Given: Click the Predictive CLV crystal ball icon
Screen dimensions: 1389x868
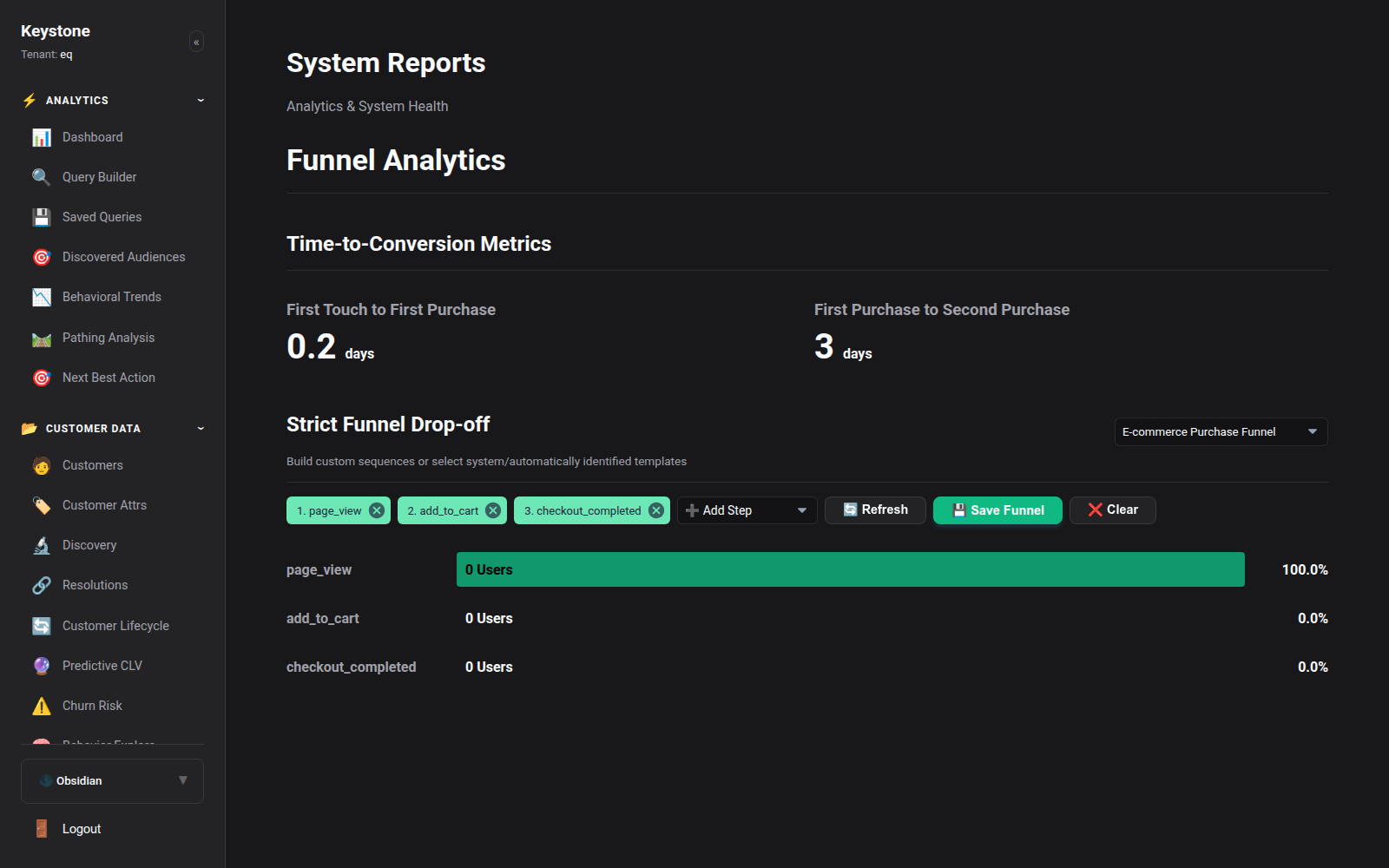Looking at the screenshot, I should point(42,666).
